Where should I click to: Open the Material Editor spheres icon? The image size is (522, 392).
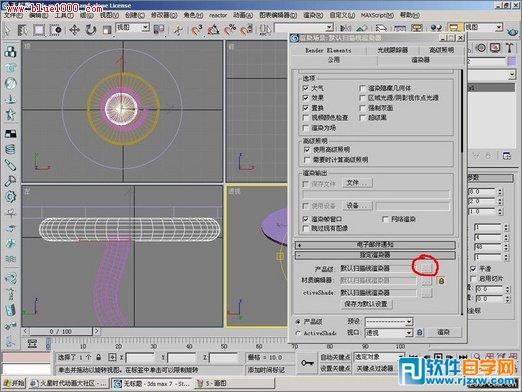point(436,28)
